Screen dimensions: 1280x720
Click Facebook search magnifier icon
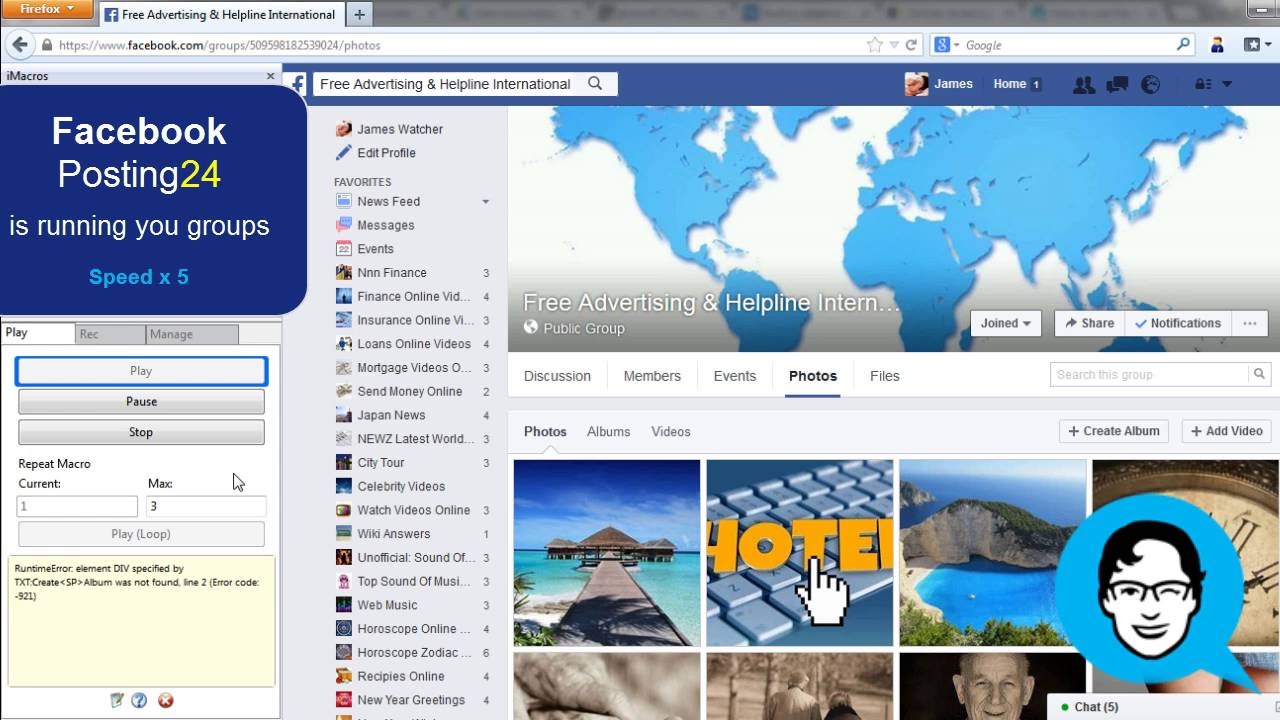(595, 84)
